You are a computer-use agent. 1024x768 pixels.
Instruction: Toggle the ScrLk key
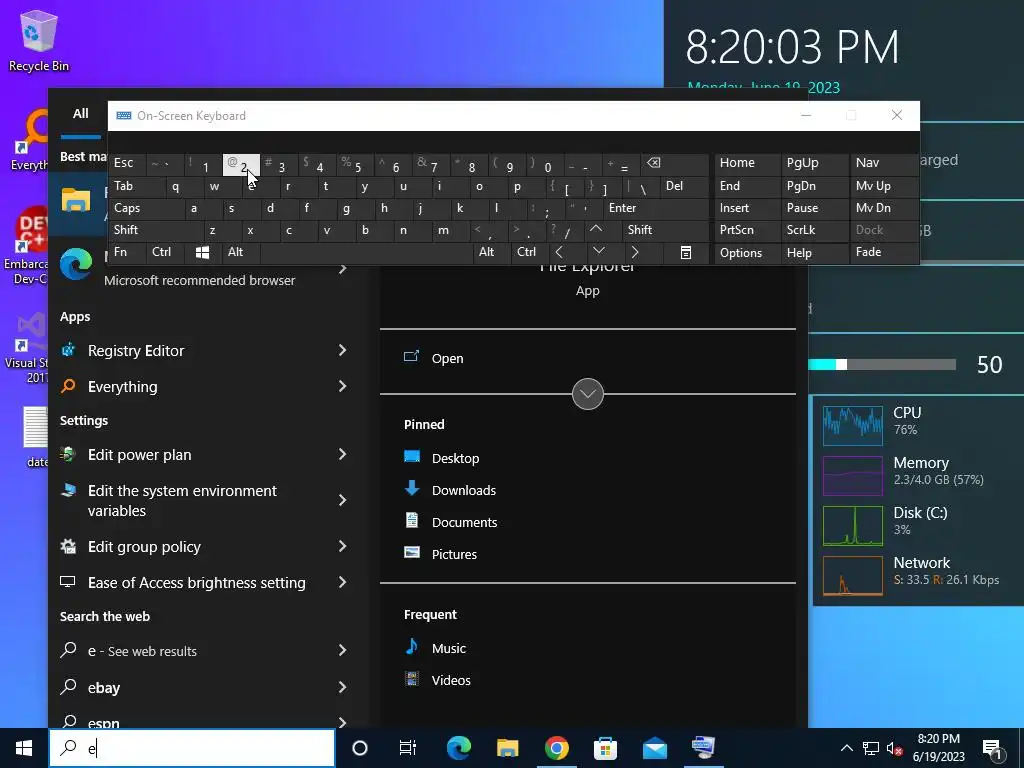(x=814, y=231)
